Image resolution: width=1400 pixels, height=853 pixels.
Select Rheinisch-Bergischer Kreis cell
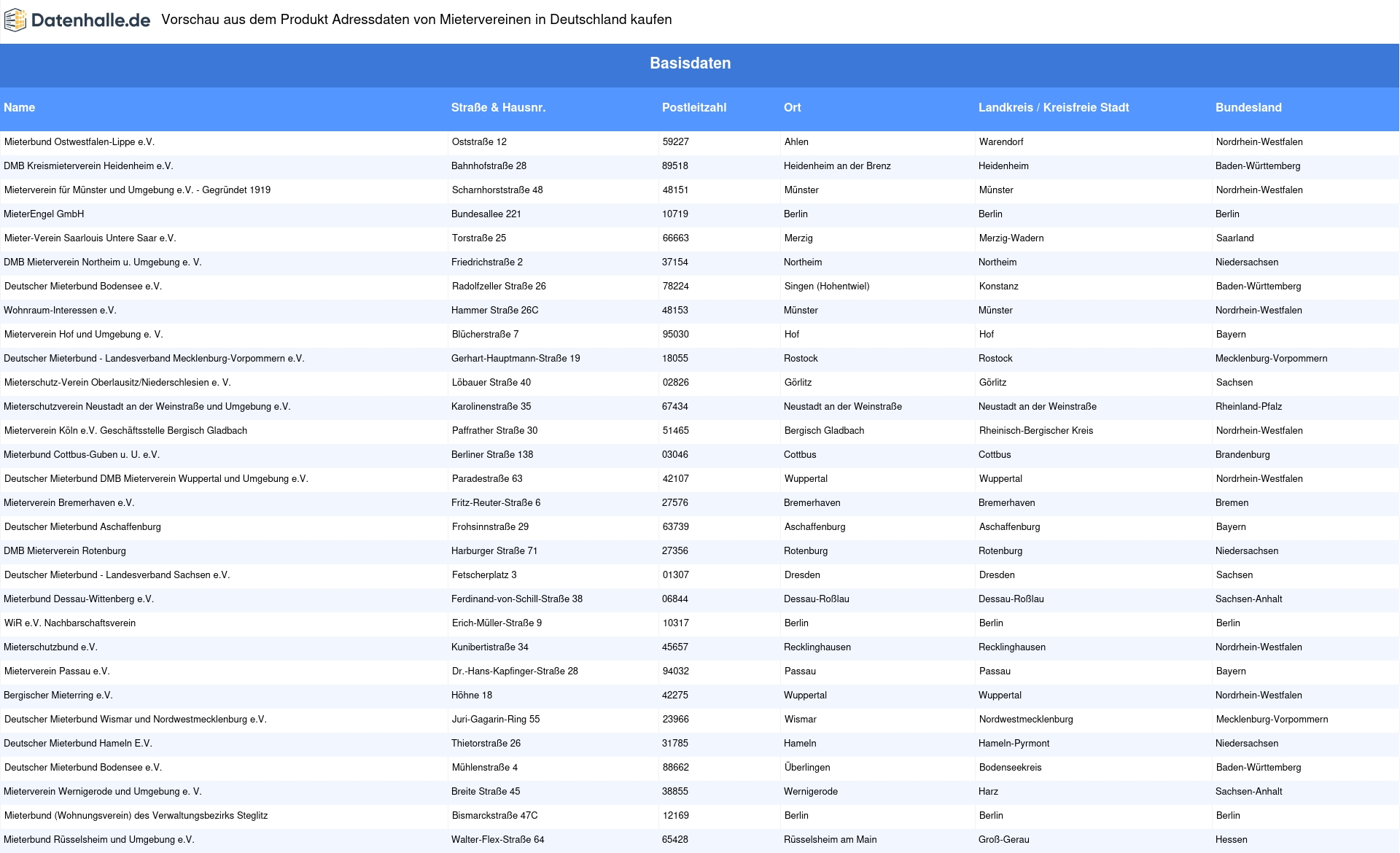tap(1036, 431)
